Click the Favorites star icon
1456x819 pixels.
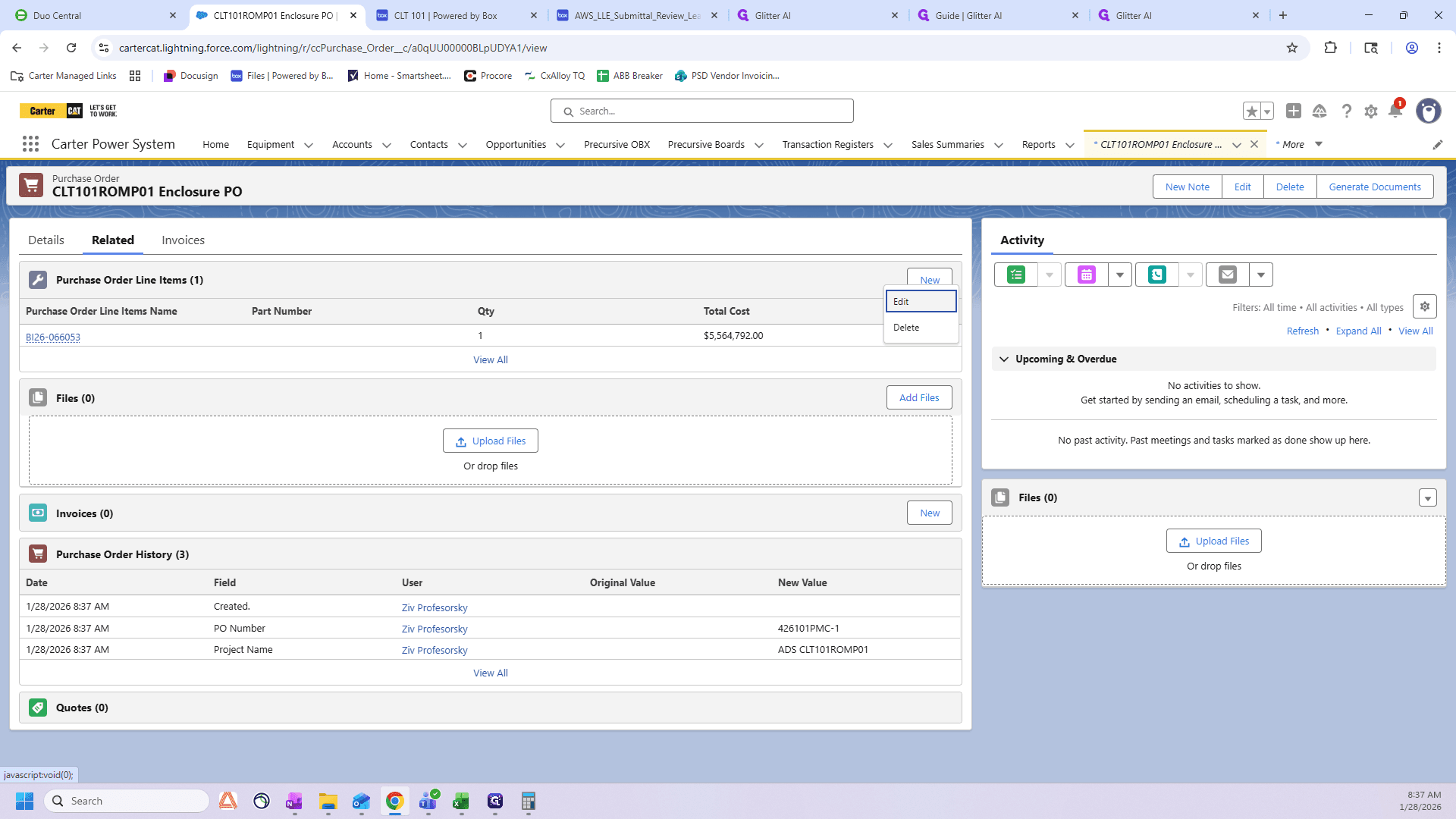coord(1251,111)
